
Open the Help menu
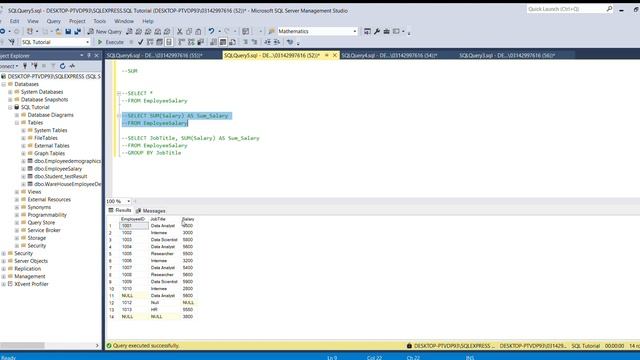click(148, 21)
